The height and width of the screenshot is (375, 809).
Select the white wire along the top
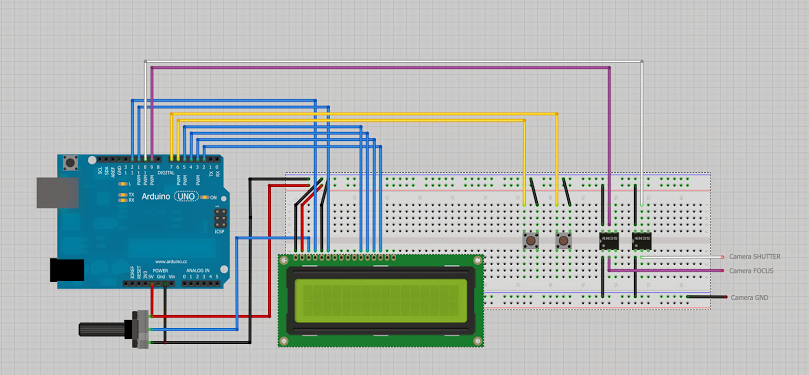[394, 61]
